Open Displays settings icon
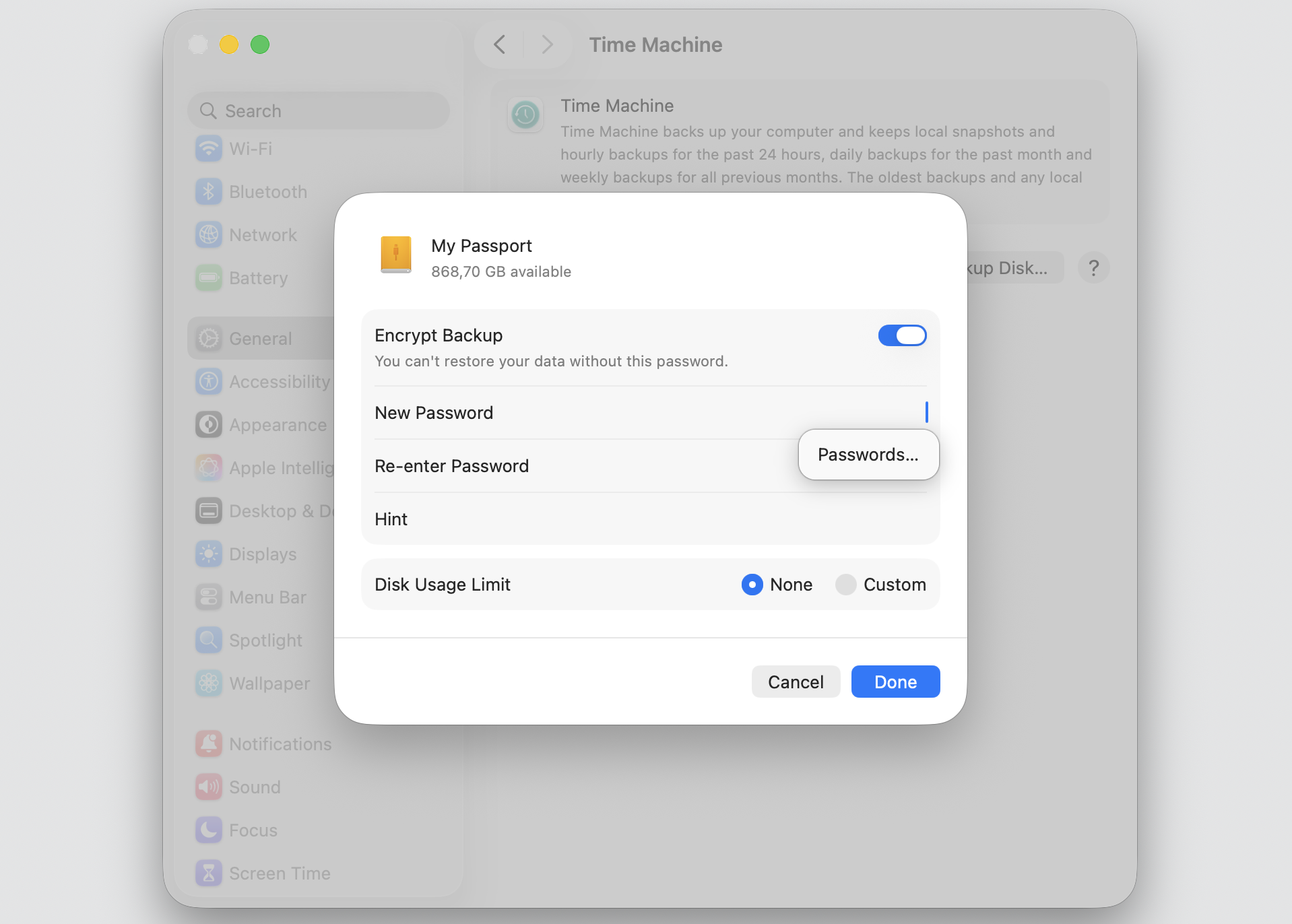 click(209, 554)
